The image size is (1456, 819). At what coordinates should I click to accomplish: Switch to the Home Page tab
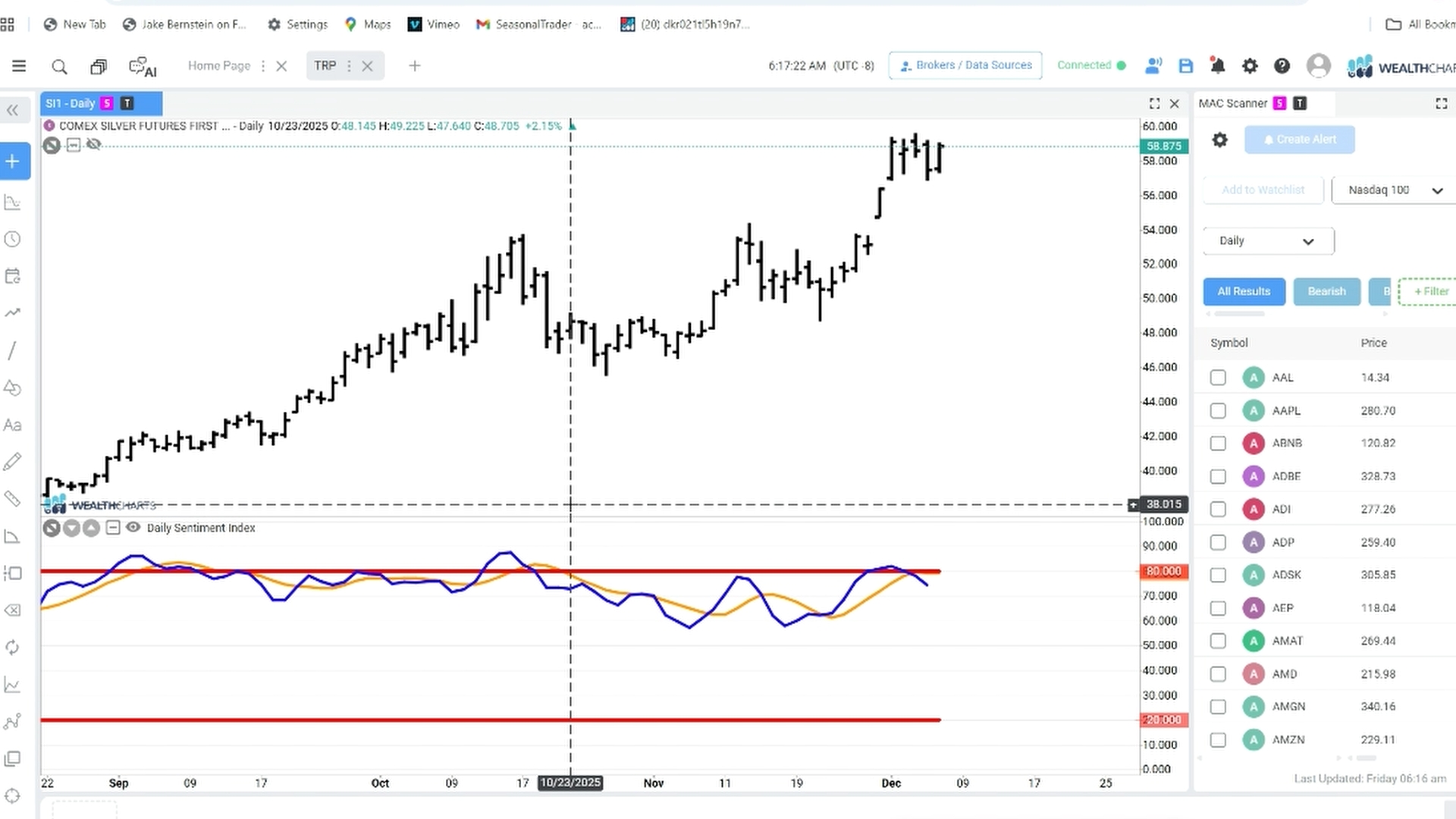(x=218, y=66)
